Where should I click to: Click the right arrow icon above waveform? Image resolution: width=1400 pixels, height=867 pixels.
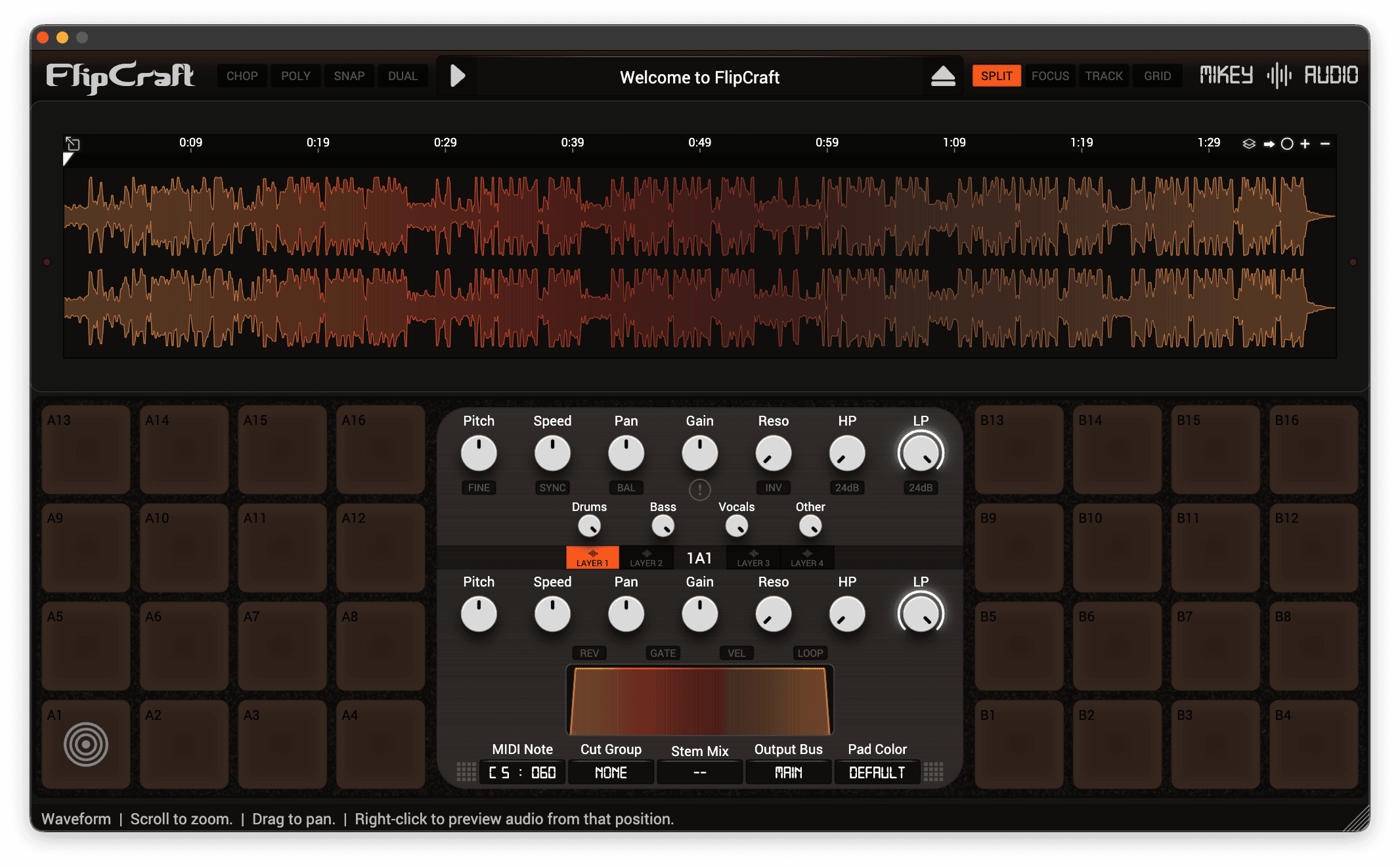pos(1269,144)
